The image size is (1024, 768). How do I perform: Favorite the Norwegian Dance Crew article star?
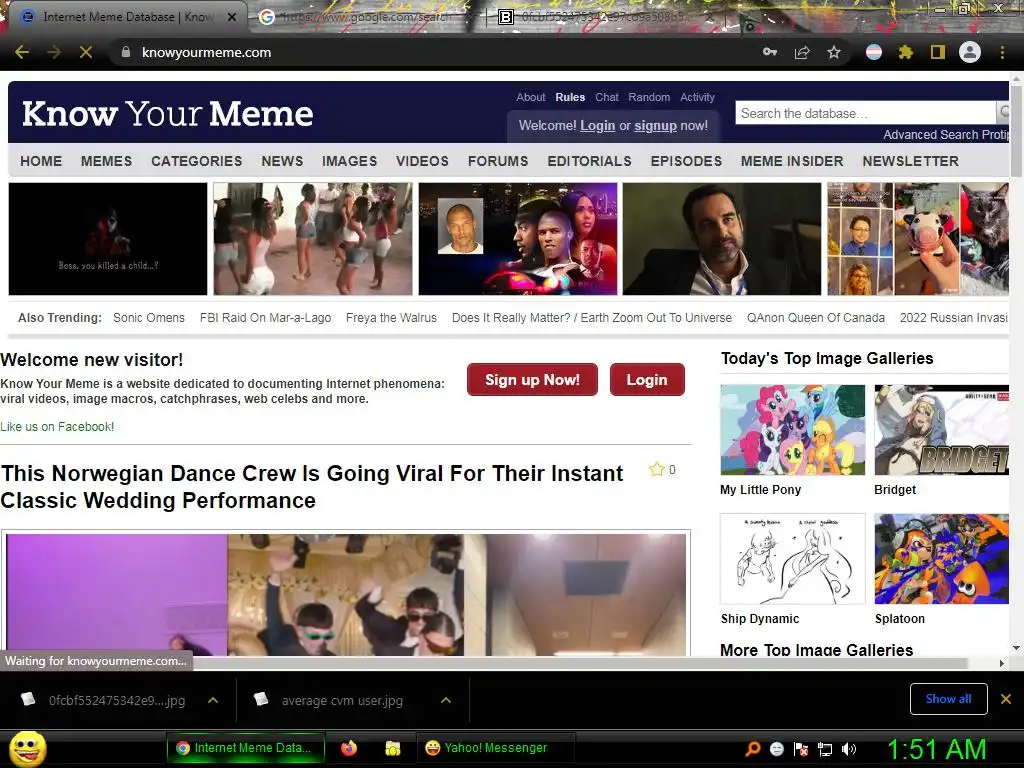click(656, 469)
